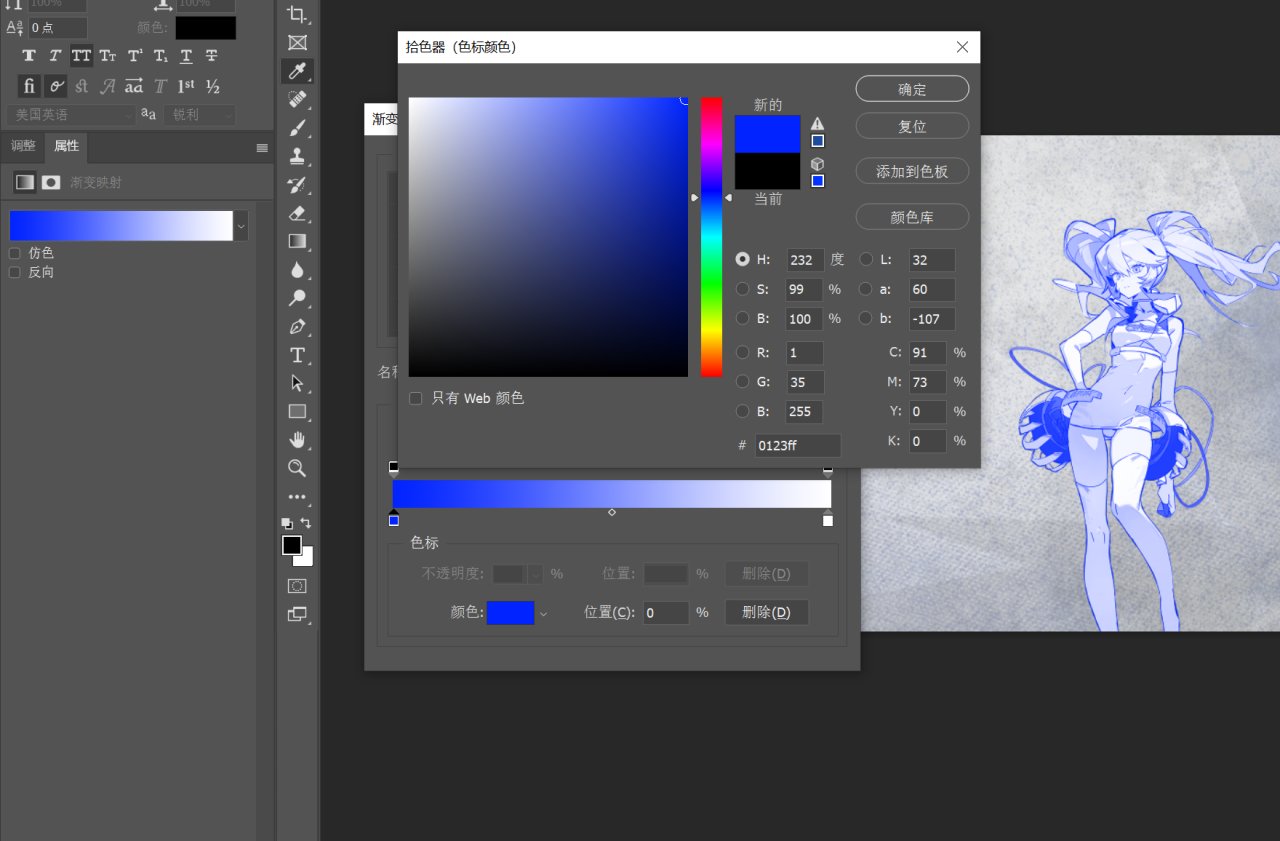The image size is (1280, 841).
Task: Select the Frame tool
Action: [297, 42]
